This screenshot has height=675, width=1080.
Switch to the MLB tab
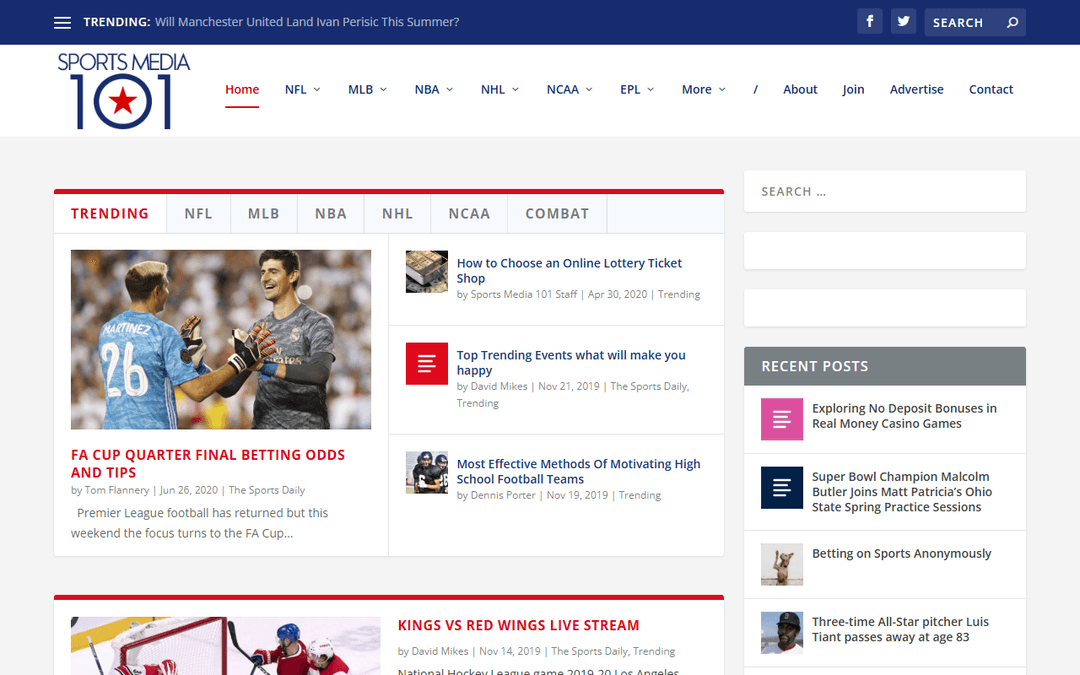coord(264,214)
